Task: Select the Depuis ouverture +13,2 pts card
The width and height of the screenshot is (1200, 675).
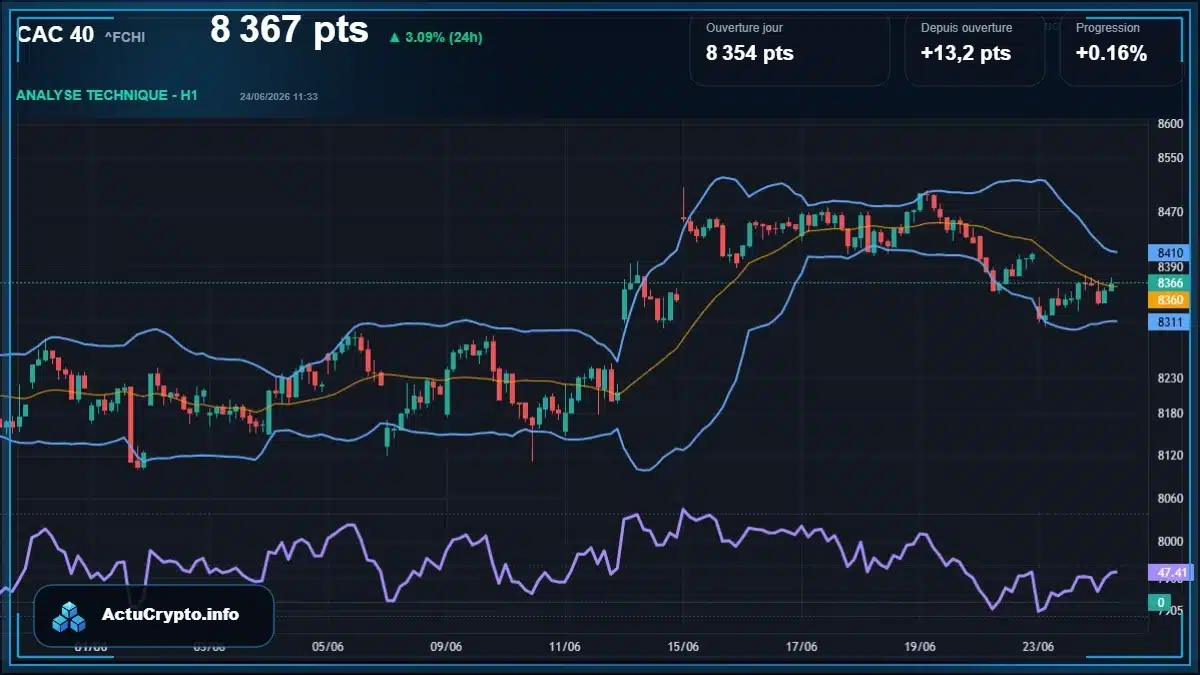Action: 974,48
